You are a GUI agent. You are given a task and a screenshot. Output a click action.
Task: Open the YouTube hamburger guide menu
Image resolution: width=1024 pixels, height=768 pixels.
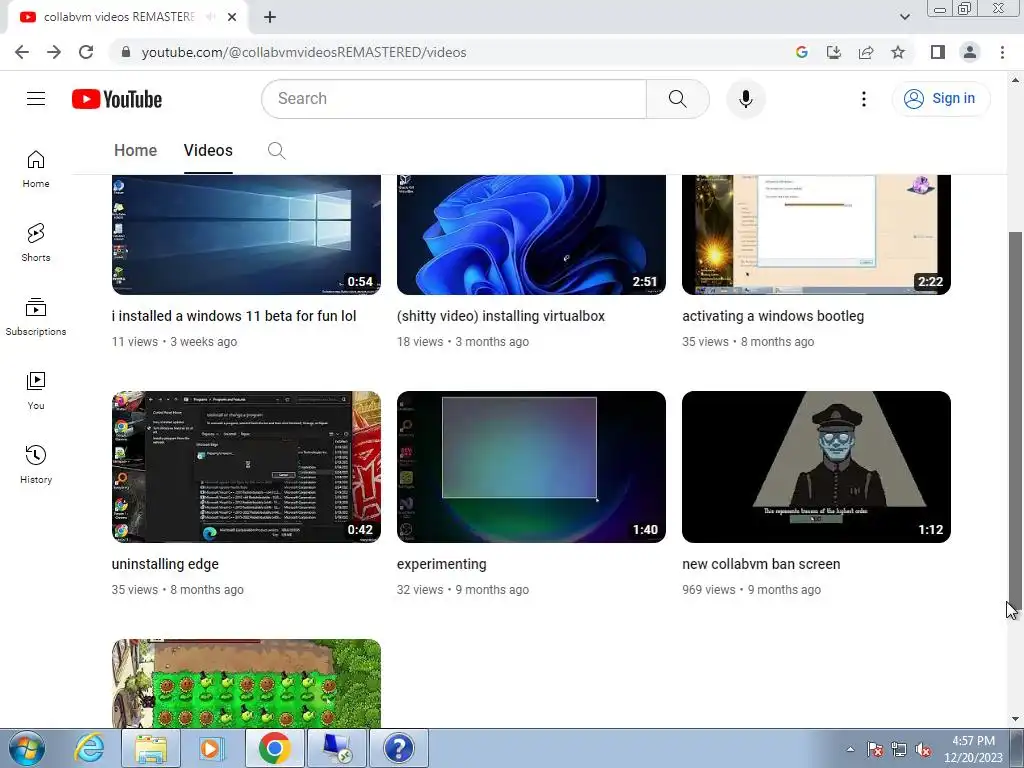[36, 99]
